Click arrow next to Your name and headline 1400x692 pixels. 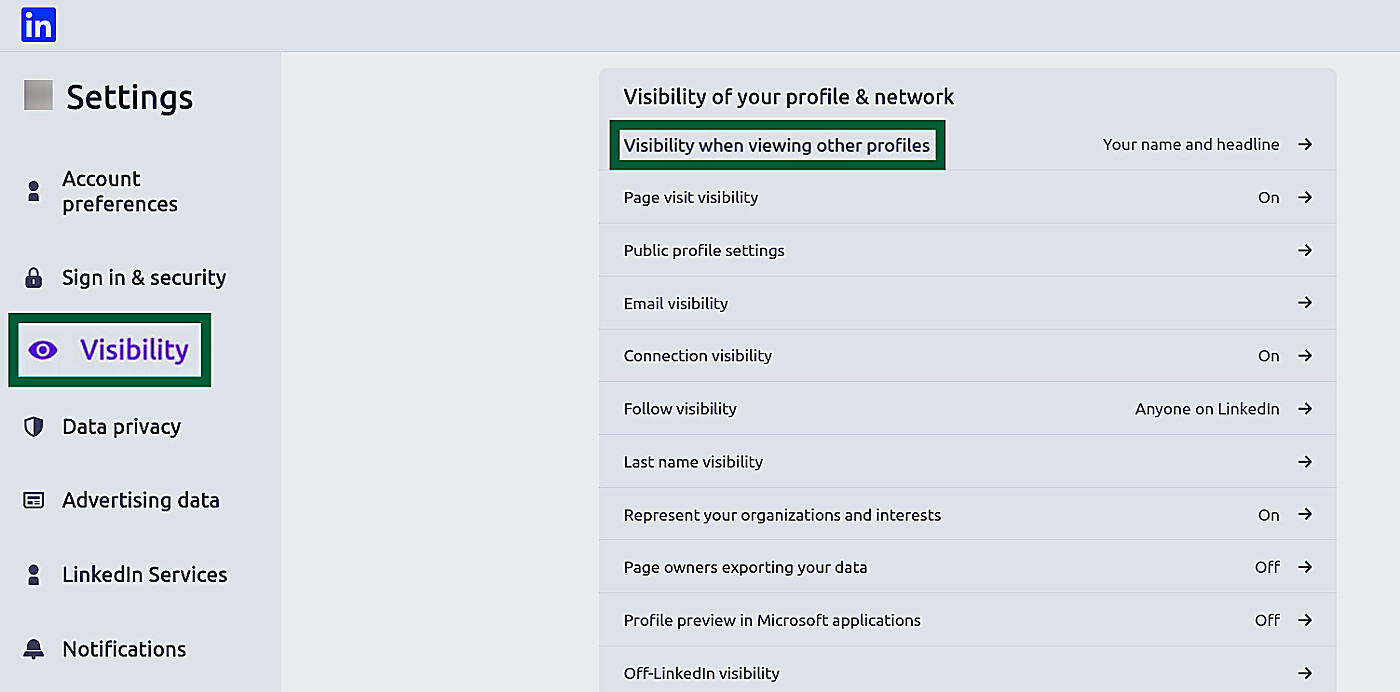(x=1305, y=144)
